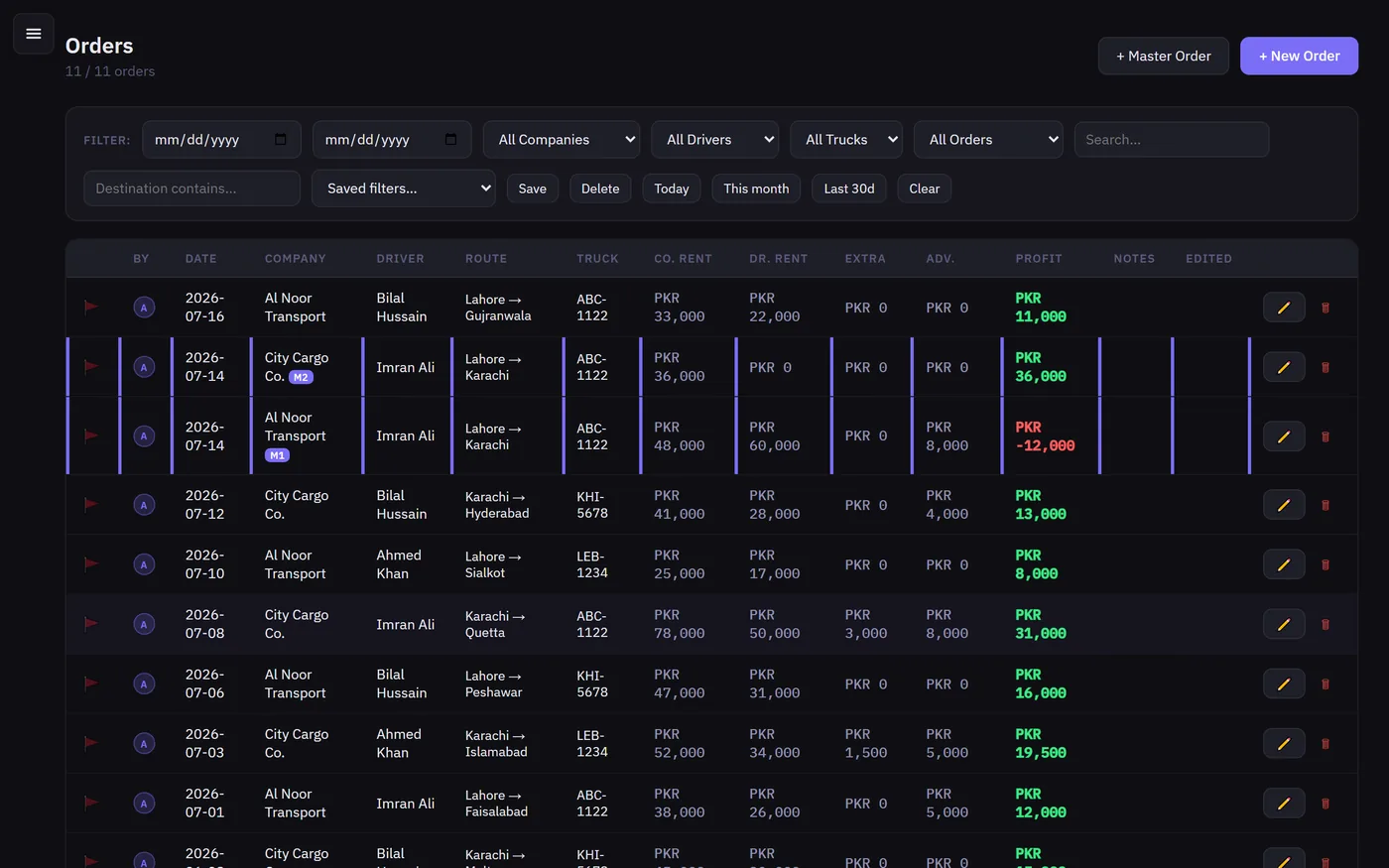Open the start date calendar picker
Viewport: 1389px width, 868px height.
coord(281,140)
